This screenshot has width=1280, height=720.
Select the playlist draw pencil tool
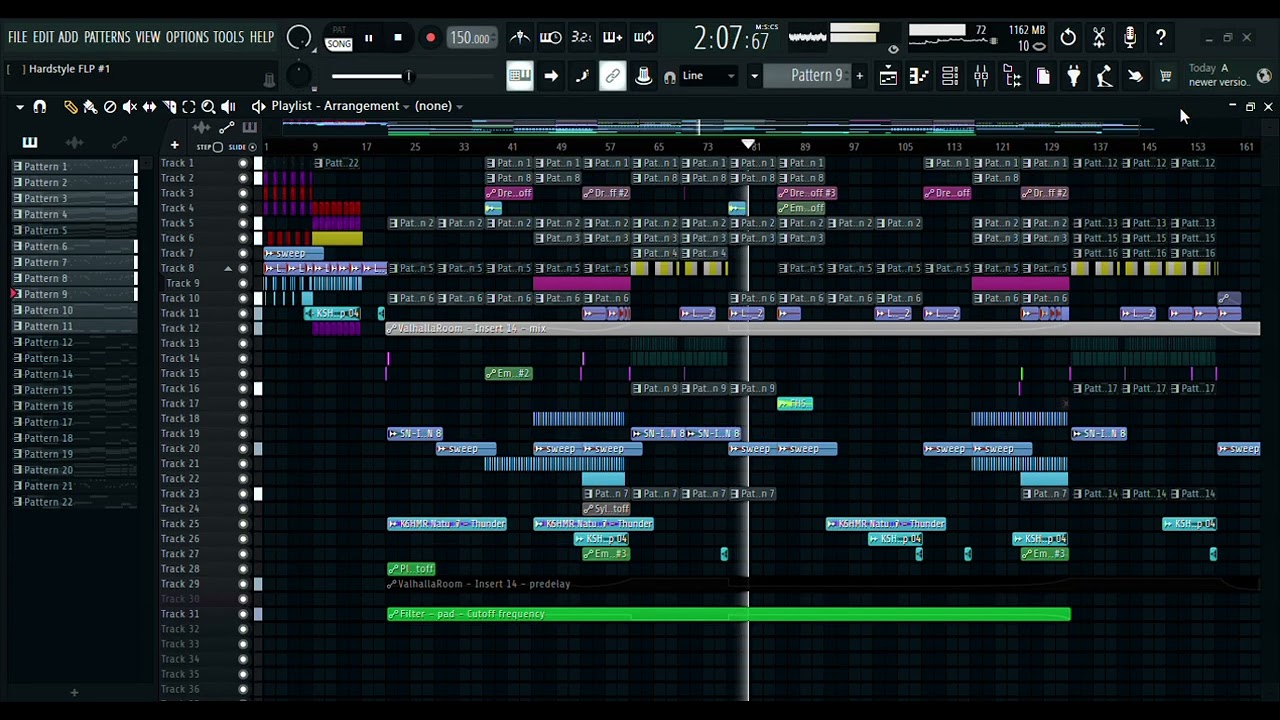click(70, 106)
